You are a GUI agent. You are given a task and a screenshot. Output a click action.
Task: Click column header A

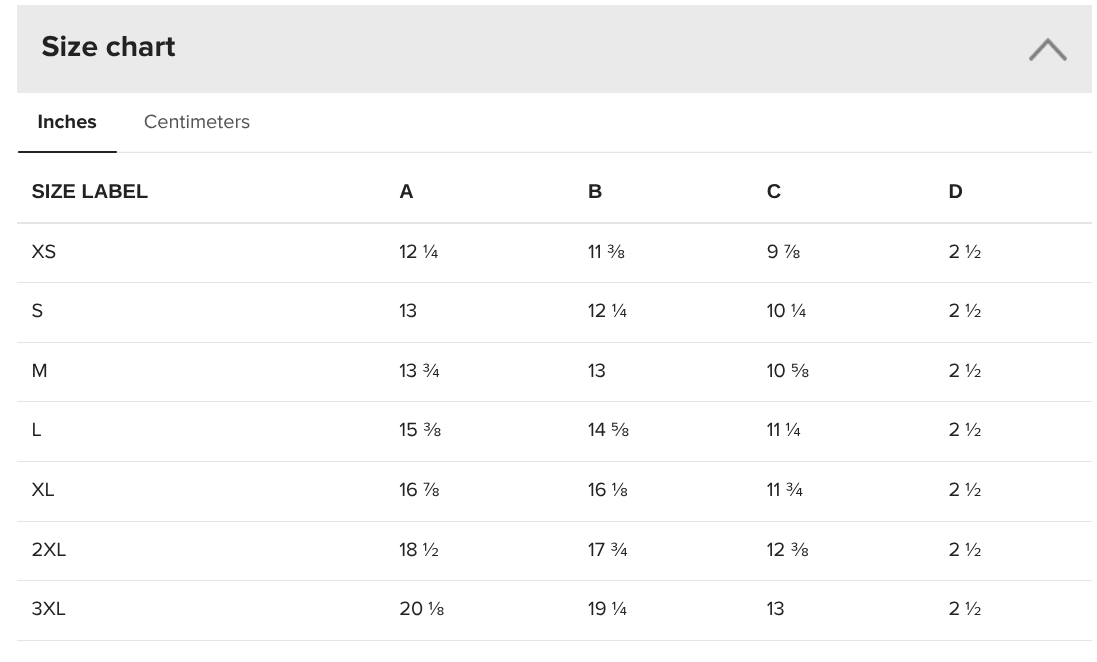click(x=406, y=192)
